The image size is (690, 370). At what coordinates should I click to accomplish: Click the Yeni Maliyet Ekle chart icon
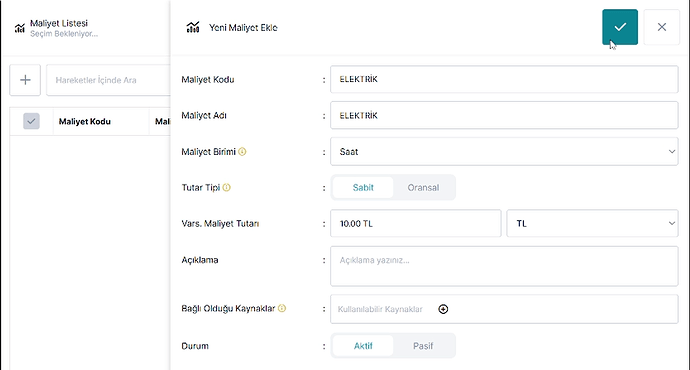pos(193,27)
